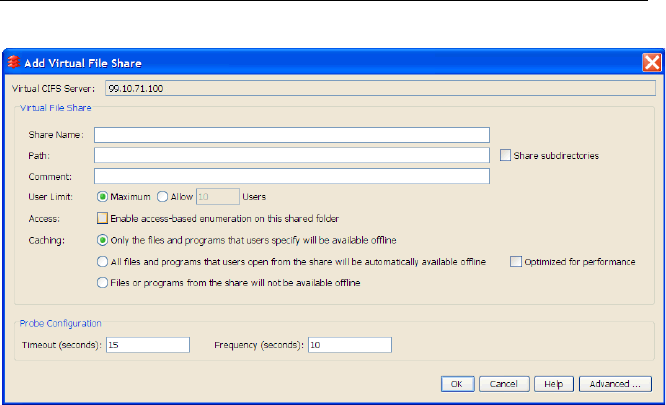
Task: Click the Comment text field
Action: tap(292, 176)
